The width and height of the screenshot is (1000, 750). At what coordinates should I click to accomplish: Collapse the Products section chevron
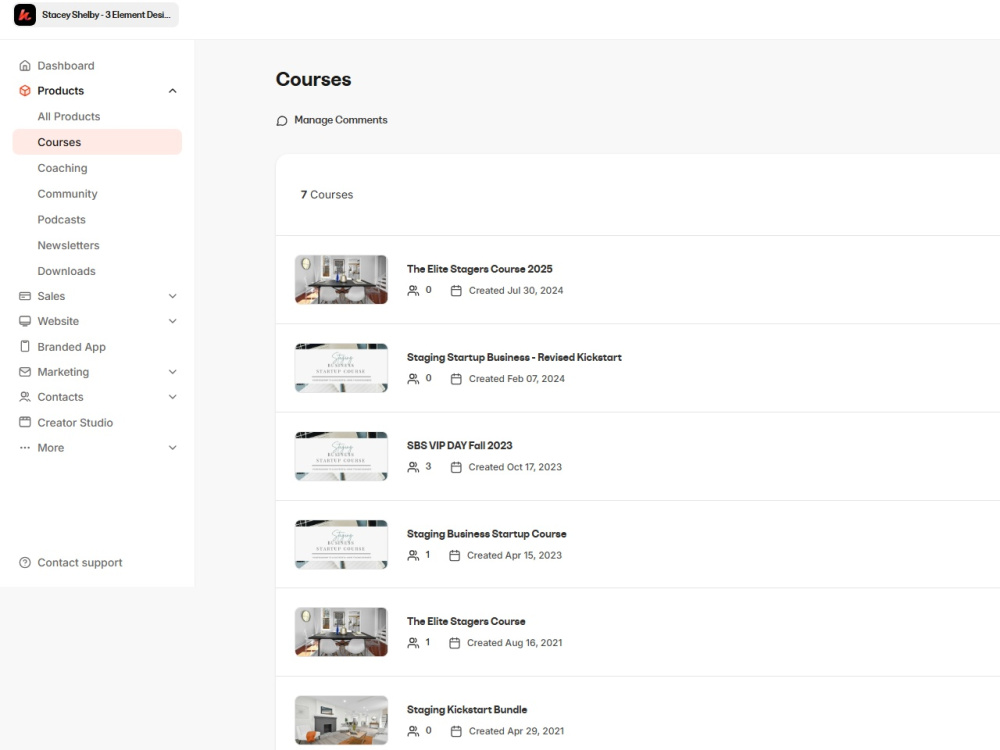point(172,91)
